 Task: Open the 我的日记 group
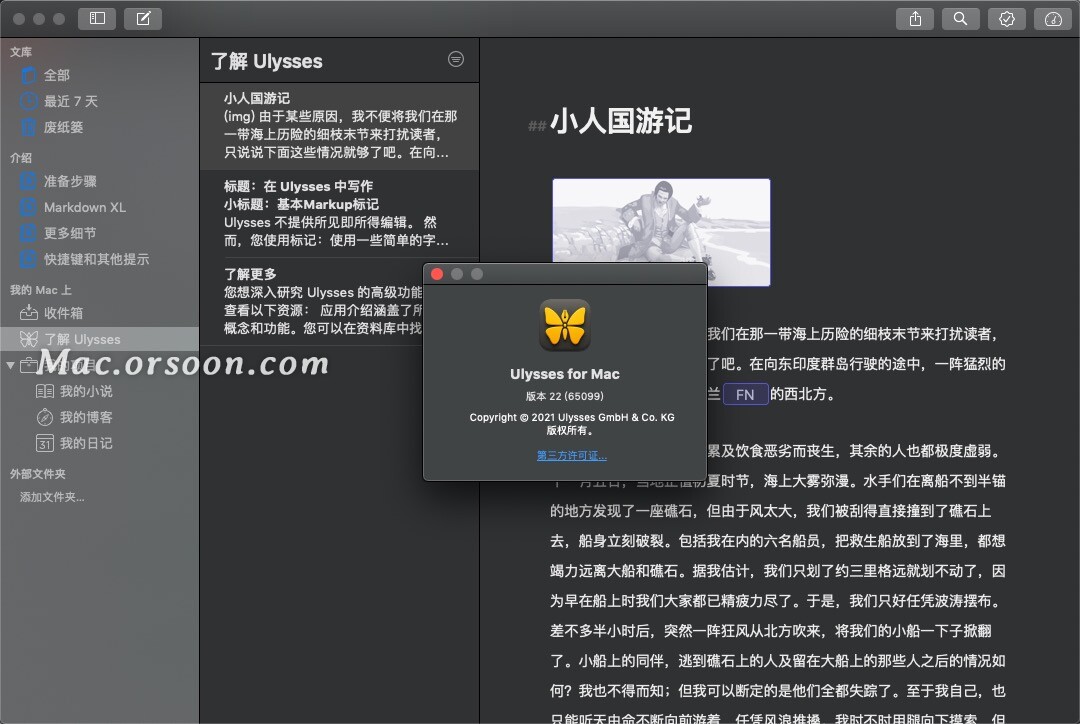click(99, 444)
